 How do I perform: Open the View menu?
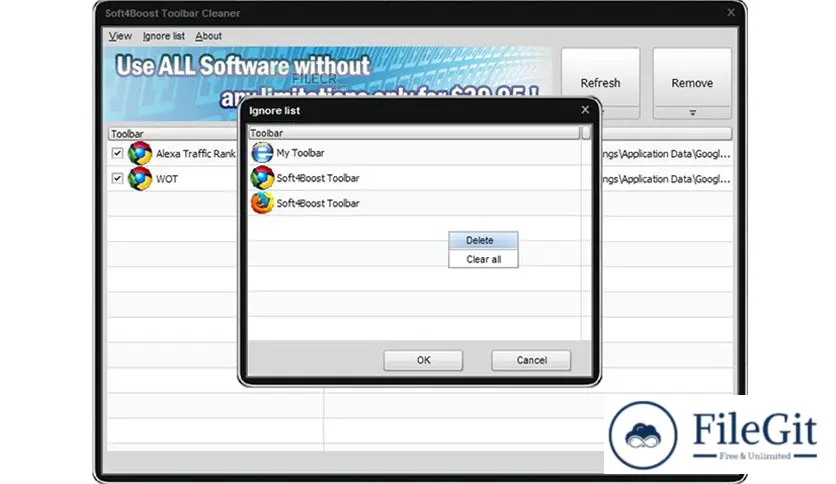pyautogui.click(x=120, y=36)
